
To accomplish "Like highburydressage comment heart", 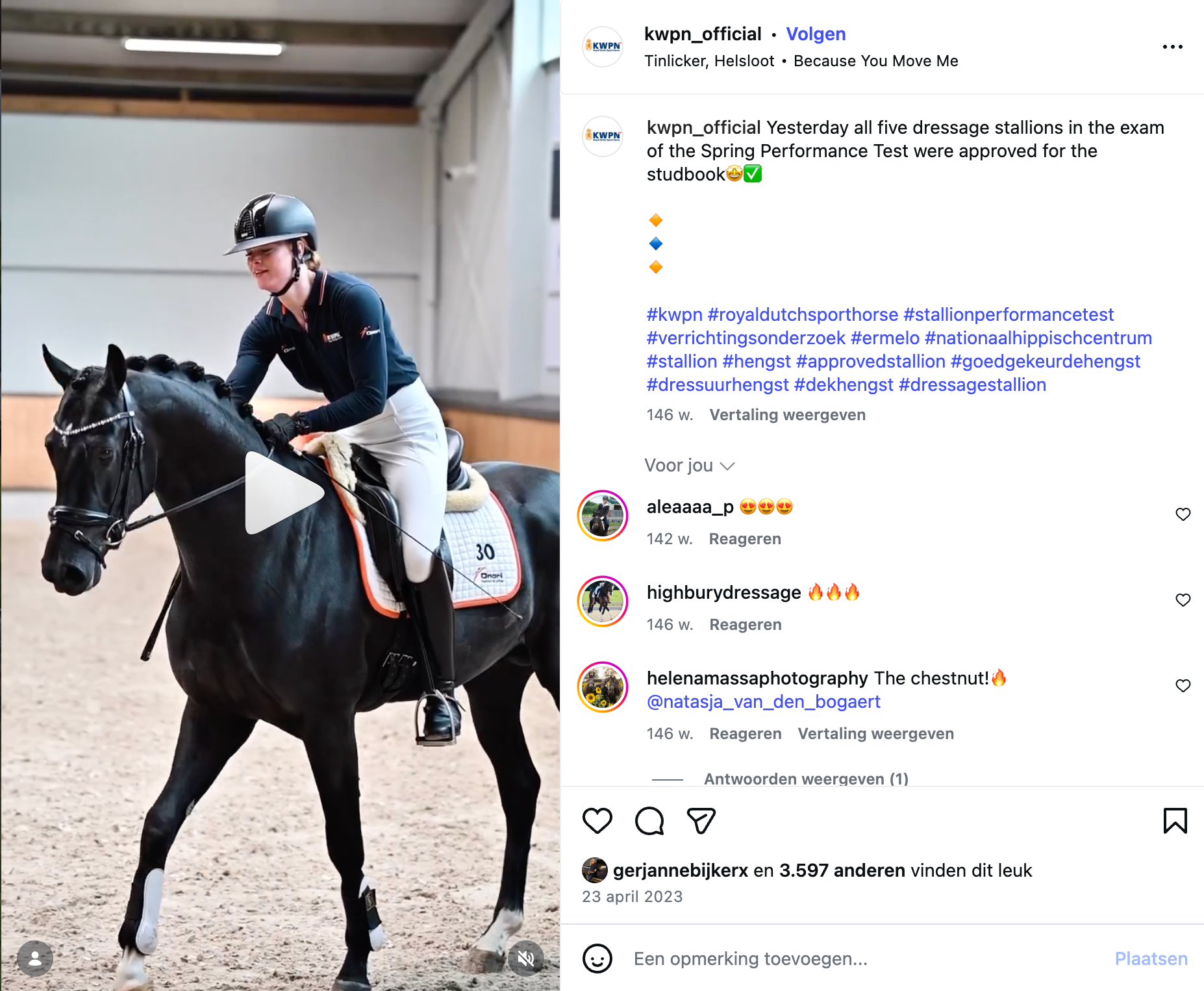I will (1183, 600).
